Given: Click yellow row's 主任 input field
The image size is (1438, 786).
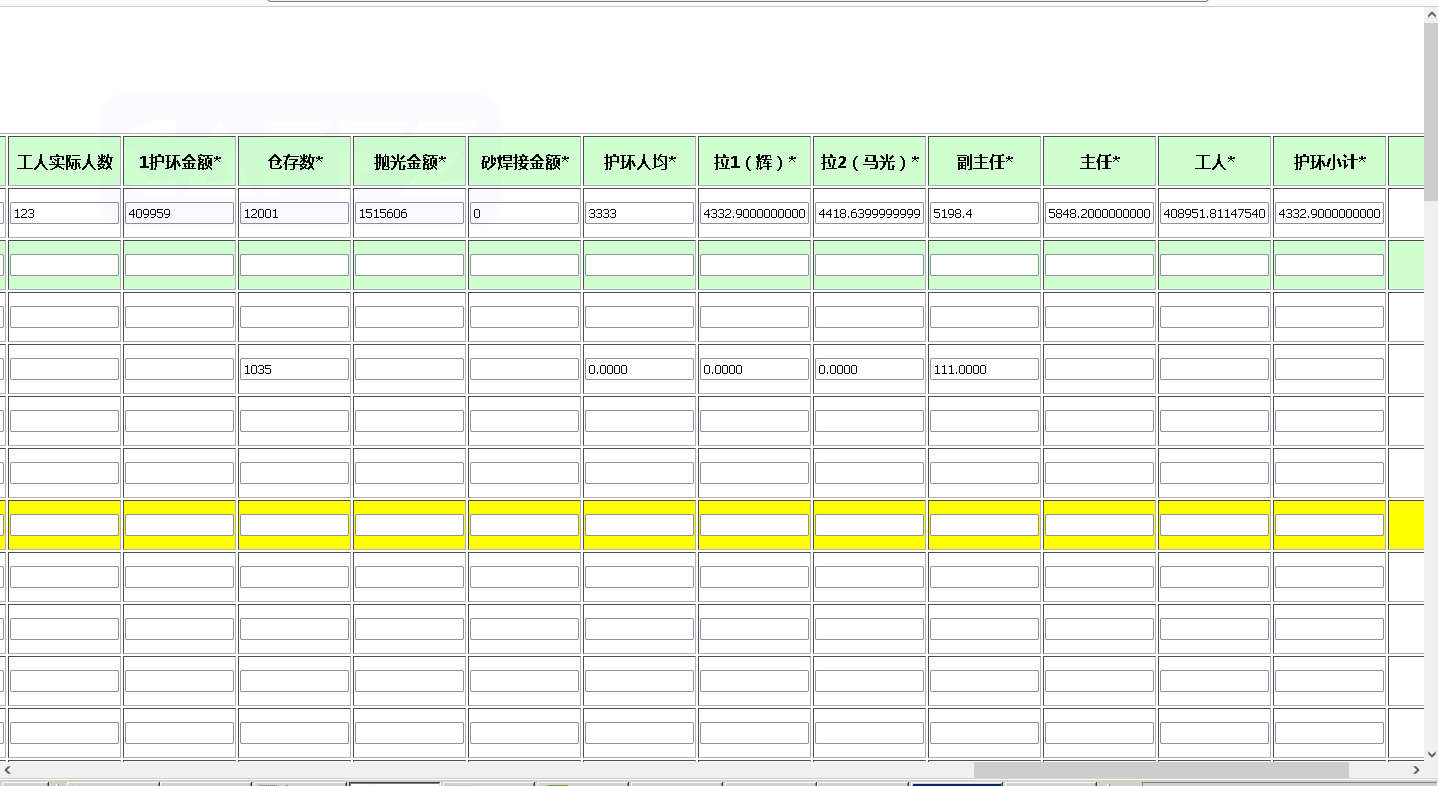Looking at the screenshot, I should click(x=1099, y=525).
